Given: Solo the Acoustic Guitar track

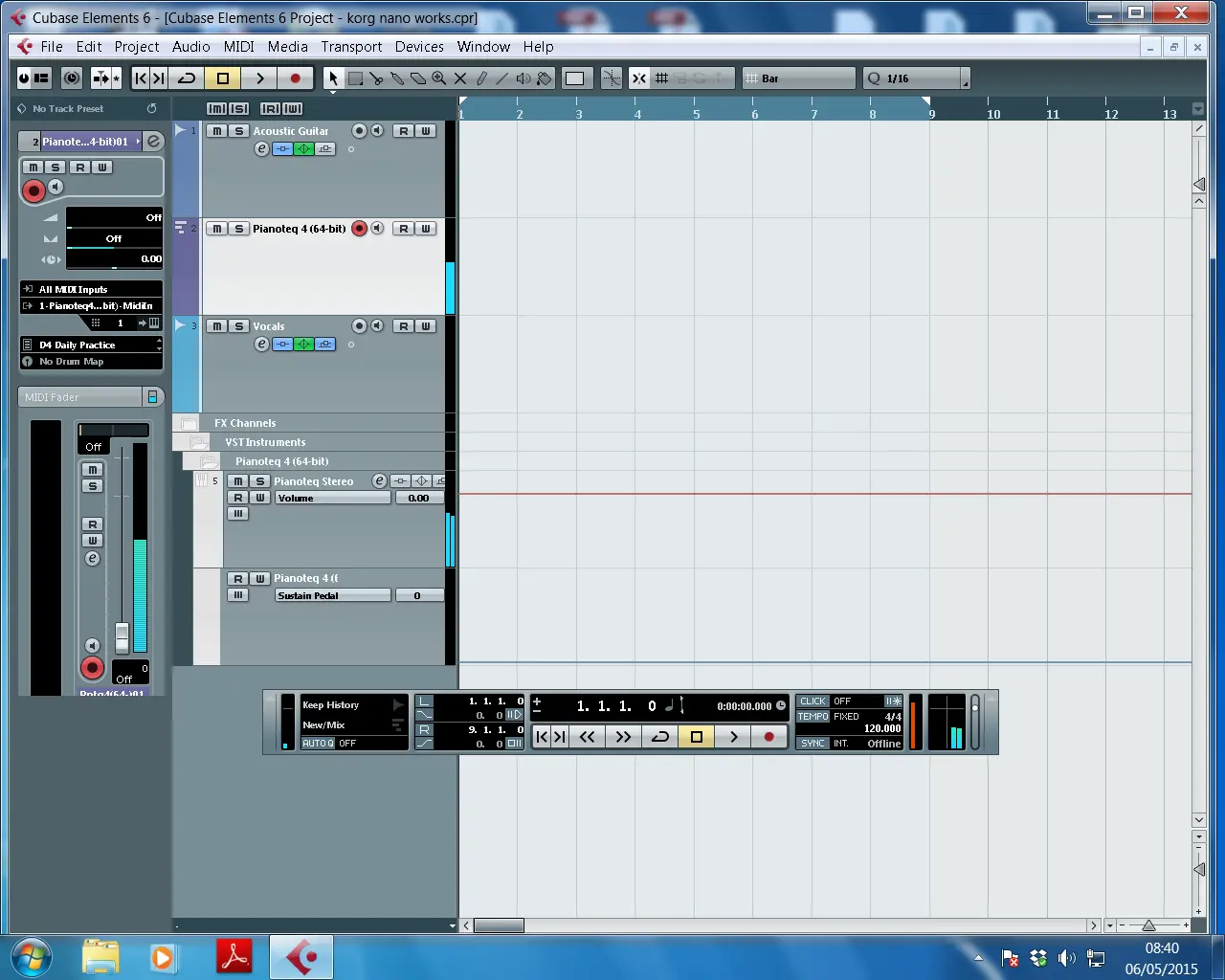Looking at the screenshot, I should 238,131.
